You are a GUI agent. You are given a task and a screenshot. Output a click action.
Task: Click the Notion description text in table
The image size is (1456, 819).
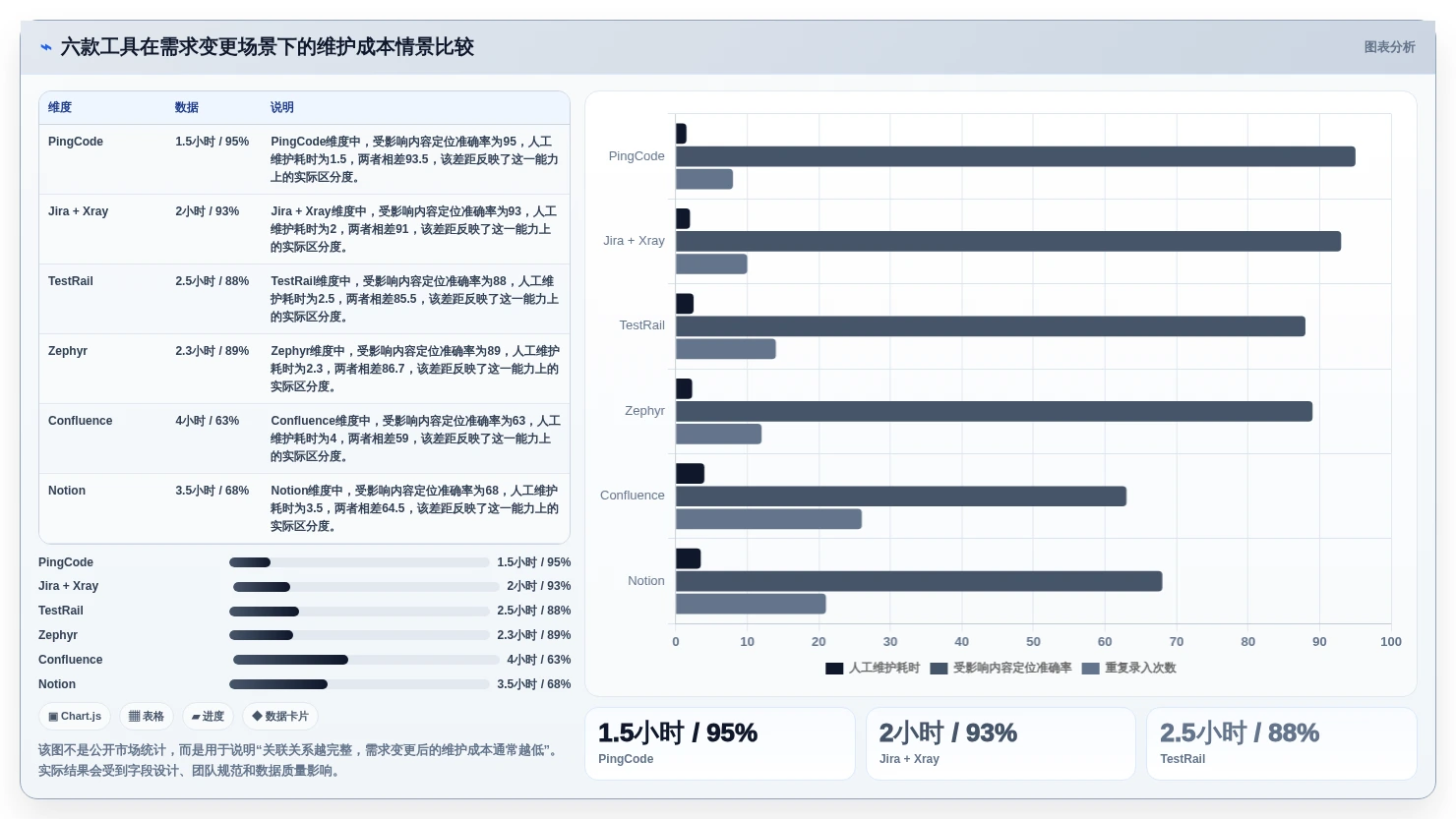pyautogui.click(x=414, y=508)
